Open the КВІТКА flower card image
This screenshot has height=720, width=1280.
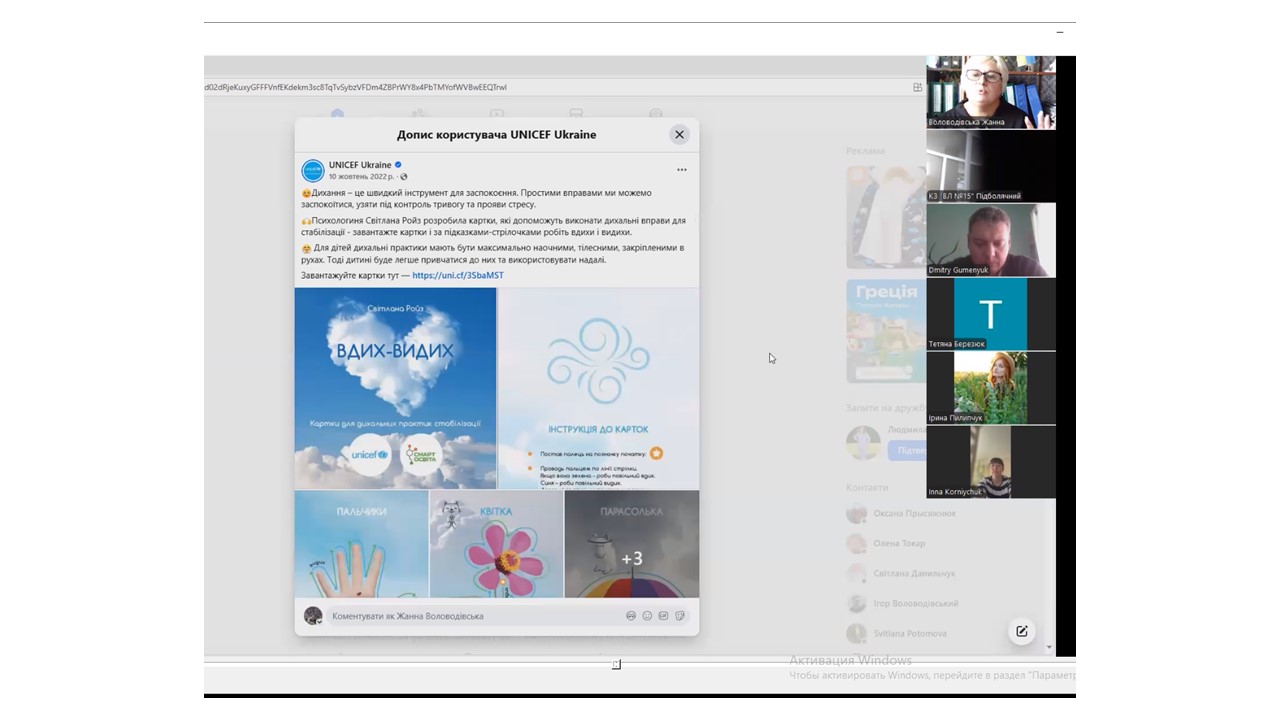coord(496,544)
